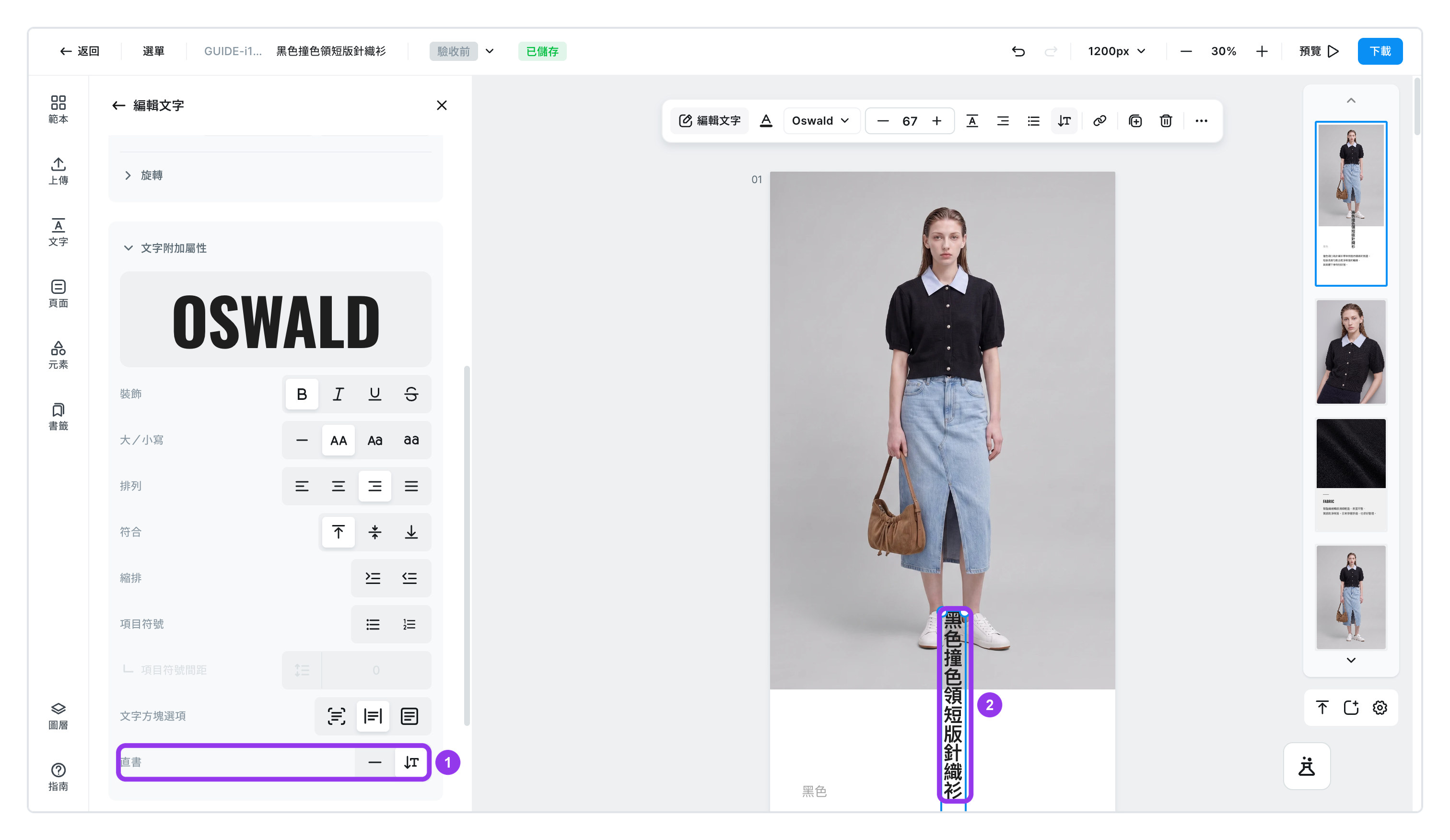1450x840 pixels.
Task: Open the 元素 elements sidebar panel
Action: (x=58, y=355)
